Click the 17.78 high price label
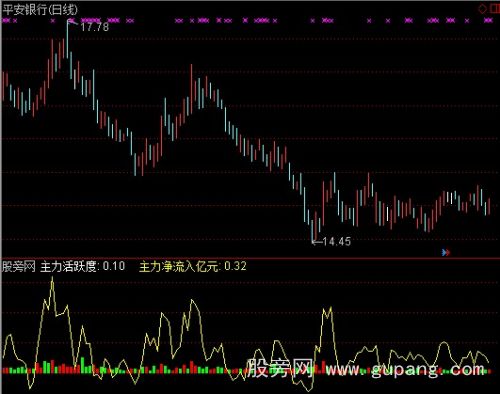This screenshot has width=500, height=394. click(95, 27)
